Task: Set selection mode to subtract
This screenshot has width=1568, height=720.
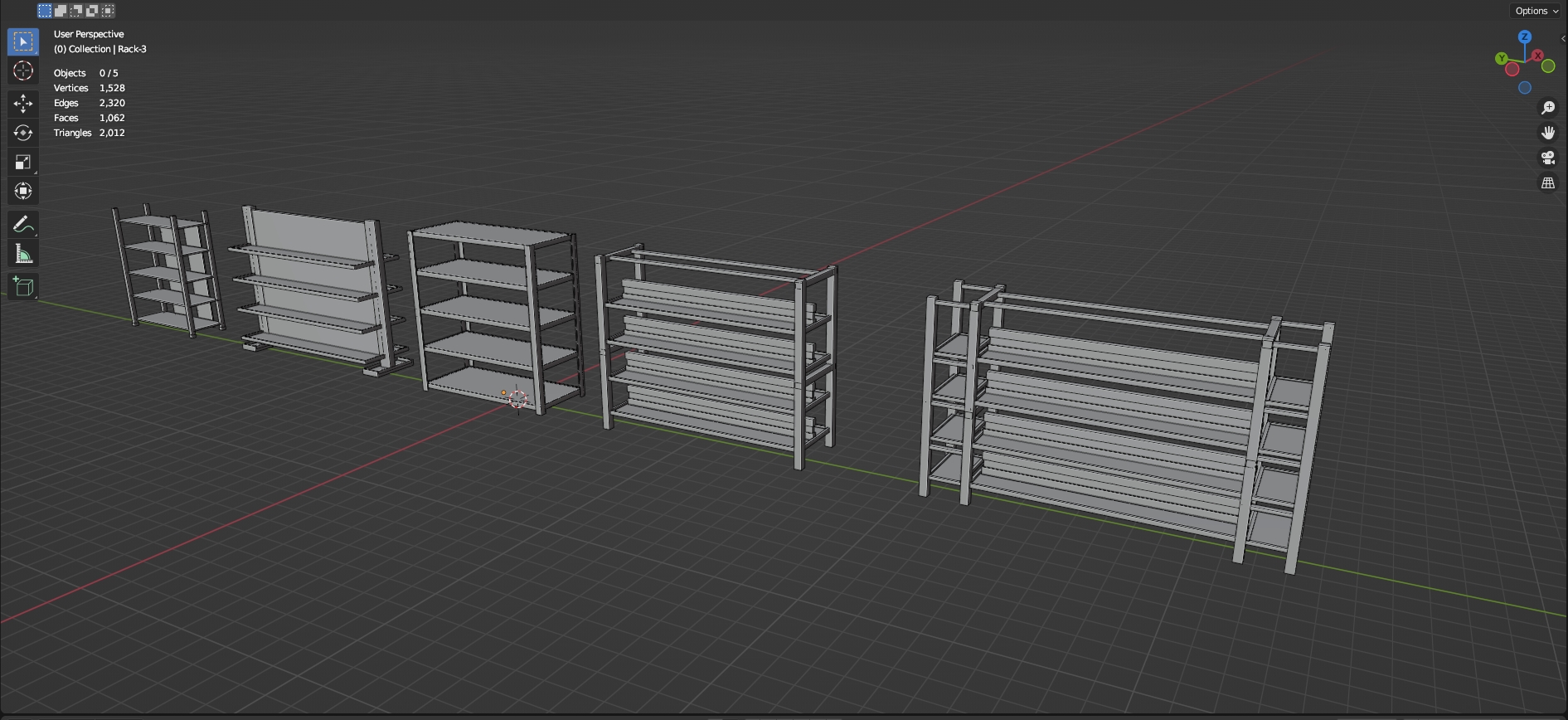Action: click(x=76, y=11)
